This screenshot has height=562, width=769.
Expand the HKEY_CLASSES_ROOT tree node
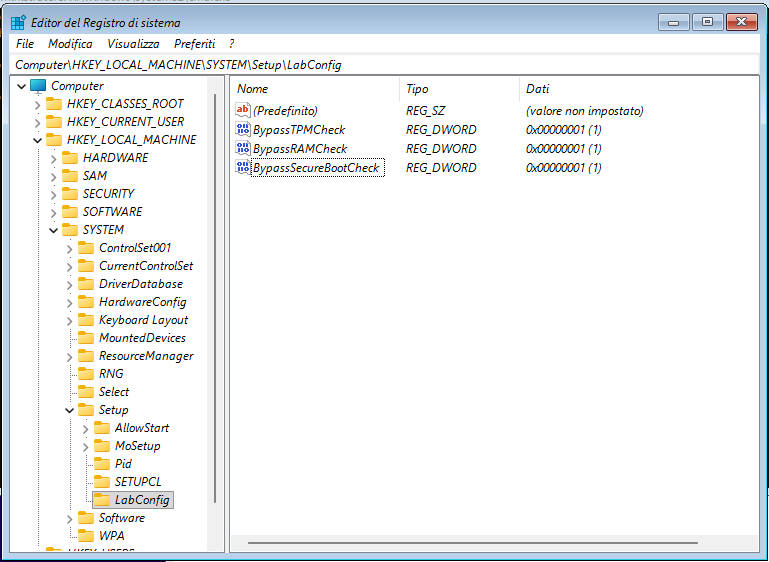click(x=37, y=104)
